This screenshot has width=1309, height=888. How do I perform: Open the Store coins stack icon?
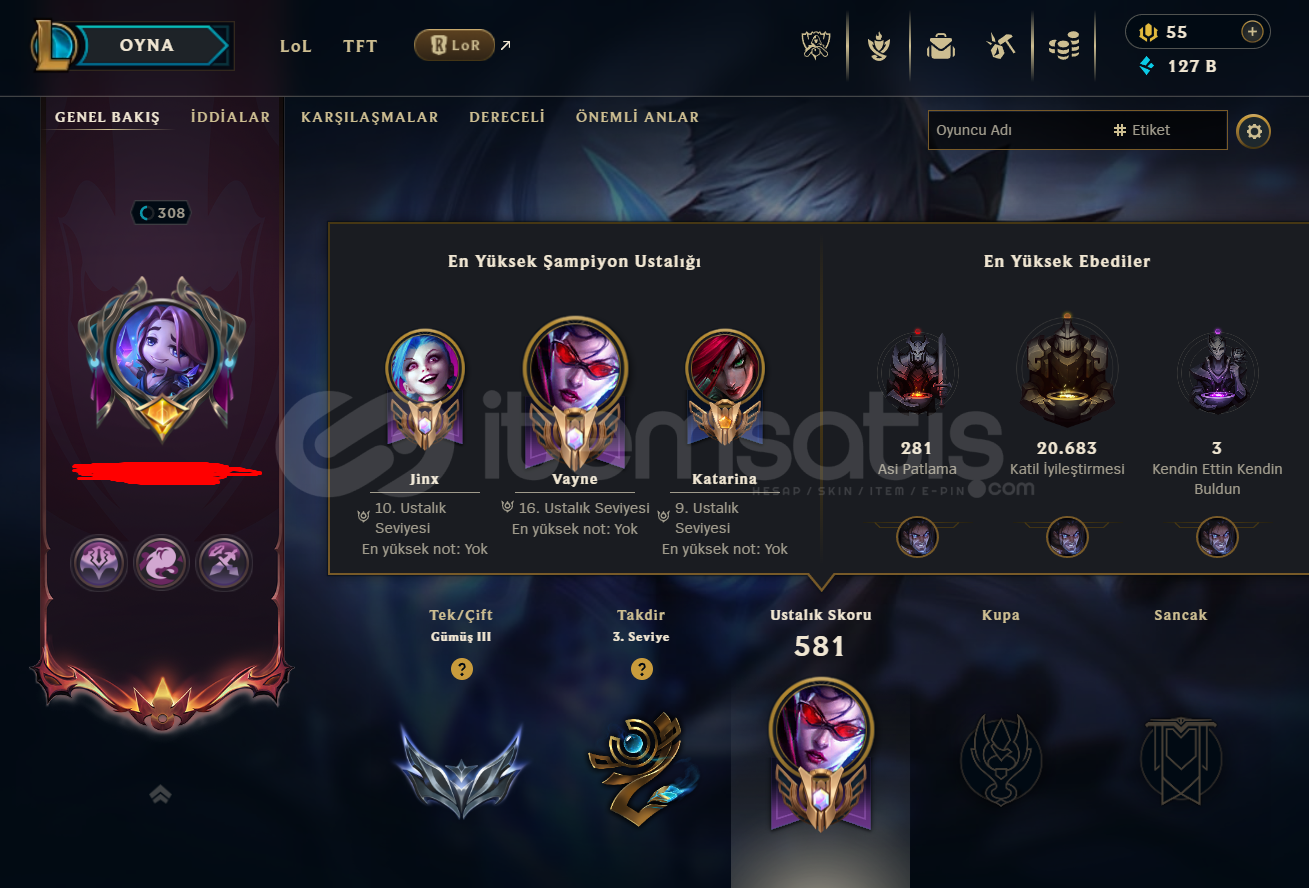[1064, 46]
